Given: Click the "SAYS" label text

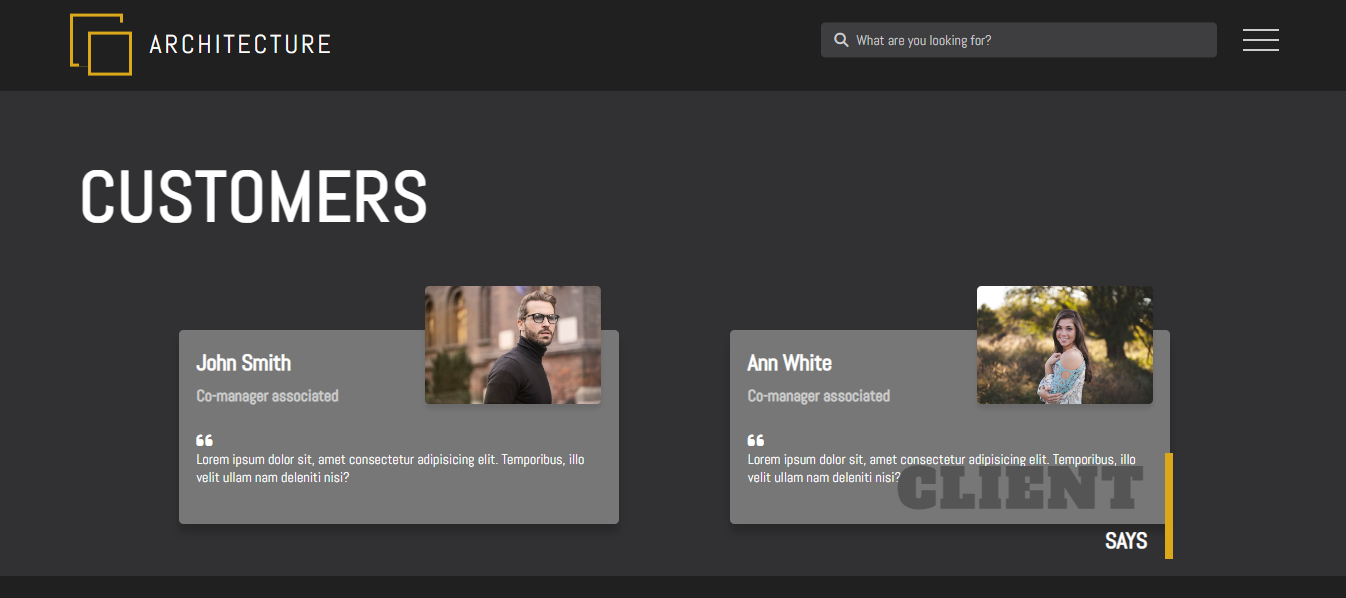Looking at the screenshot, I should pos(1126,541).
